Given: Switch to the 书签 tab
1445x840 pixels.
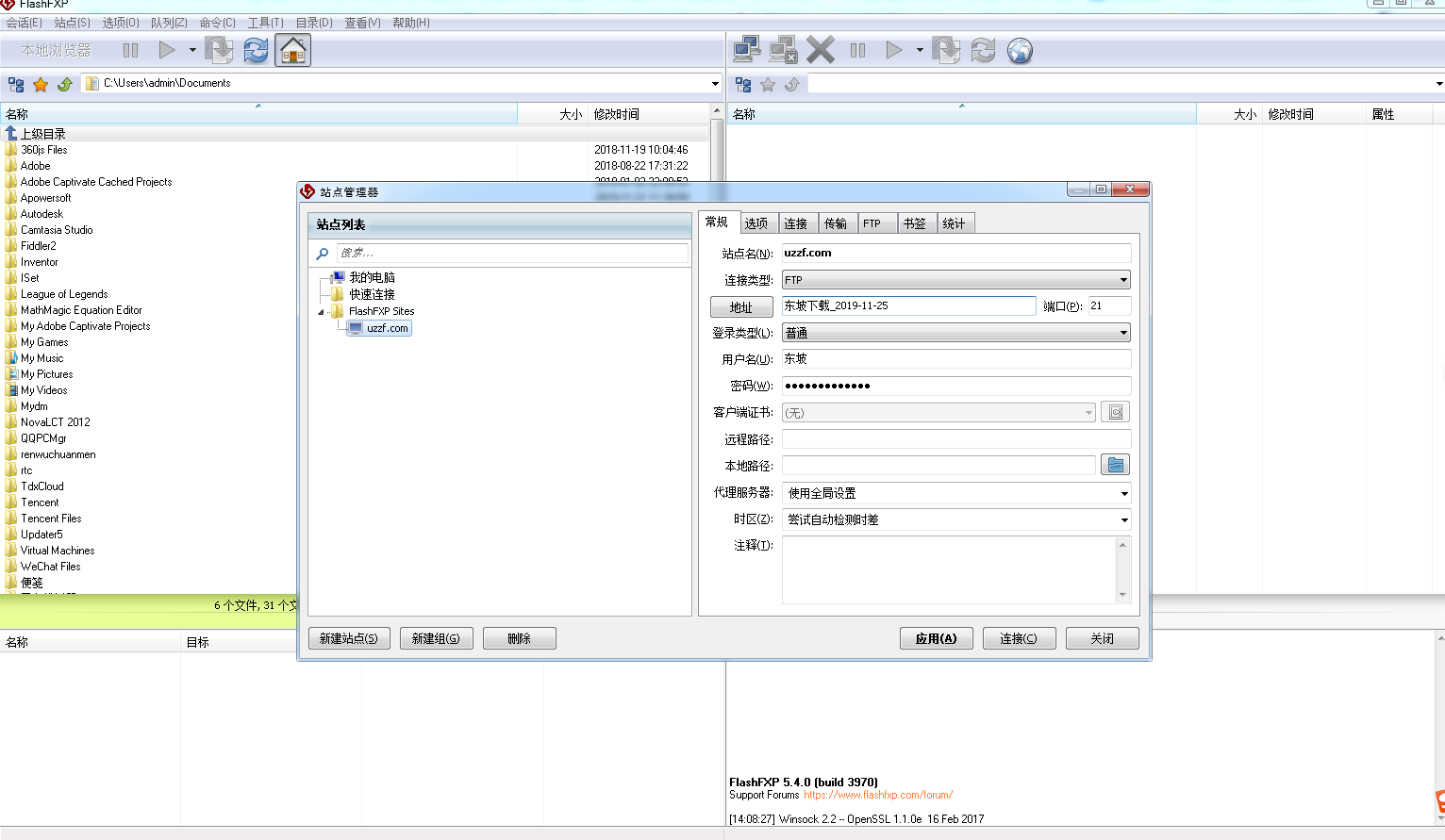Looking at the screenshot, I should click(x=915, y=223).
